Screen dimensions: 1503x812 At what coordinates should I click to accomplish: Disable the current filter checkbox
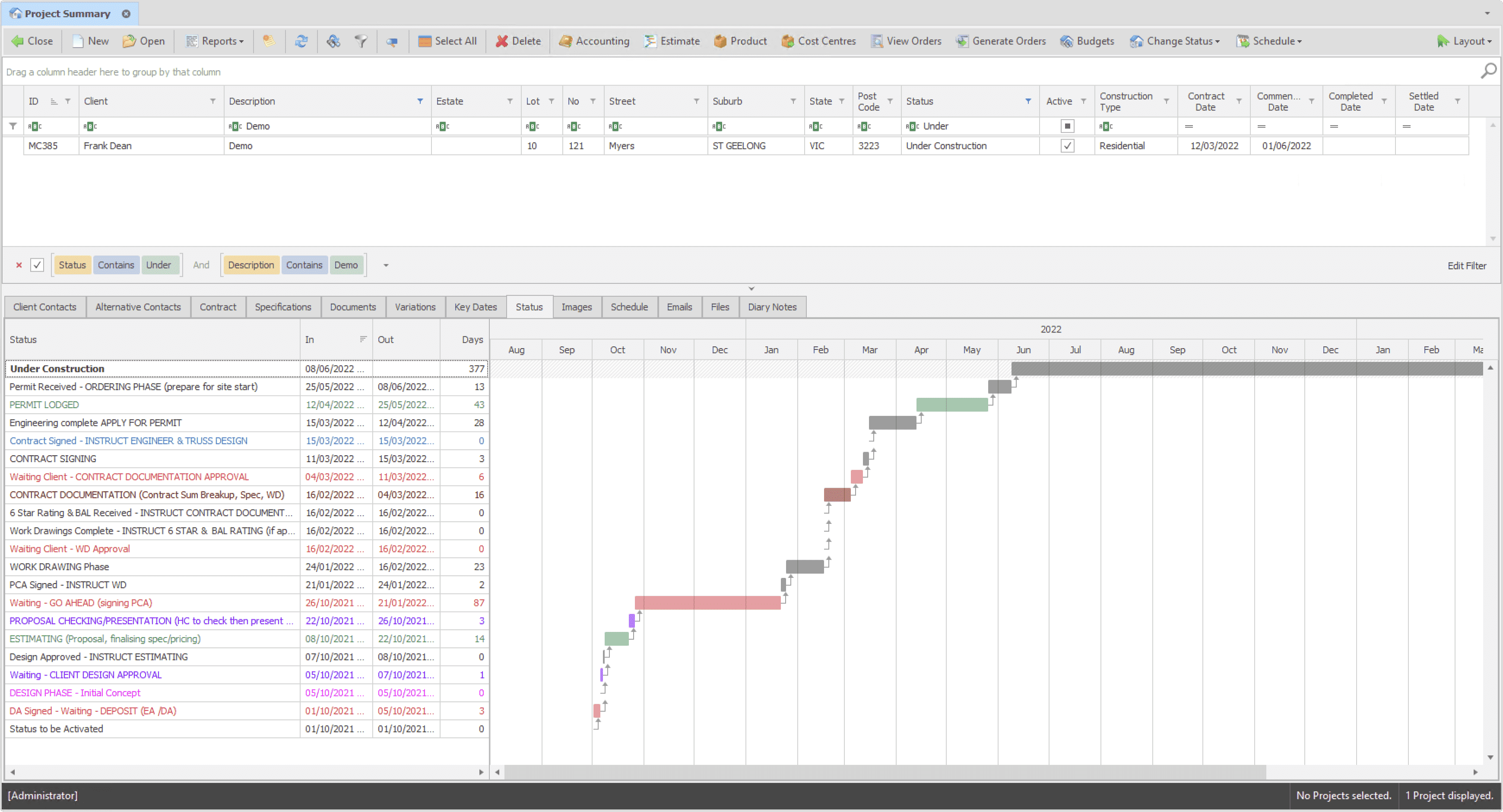[37, 265]
